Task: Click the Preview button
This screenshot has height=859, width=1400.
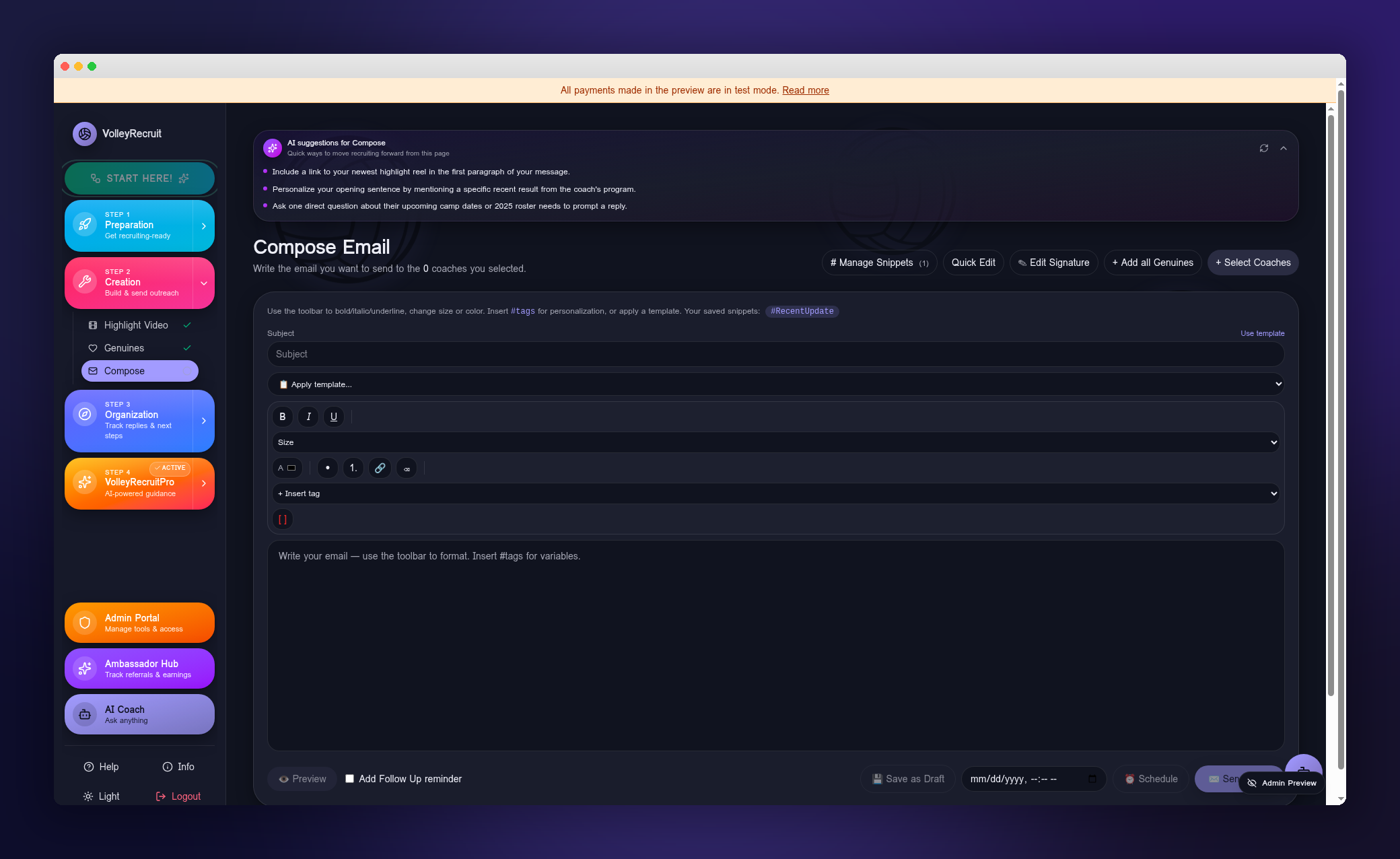Action: tap(302, 779)
